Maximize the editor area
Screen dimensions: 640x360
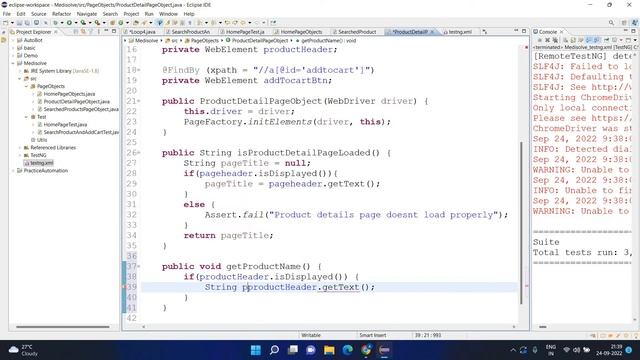(524, 31)
